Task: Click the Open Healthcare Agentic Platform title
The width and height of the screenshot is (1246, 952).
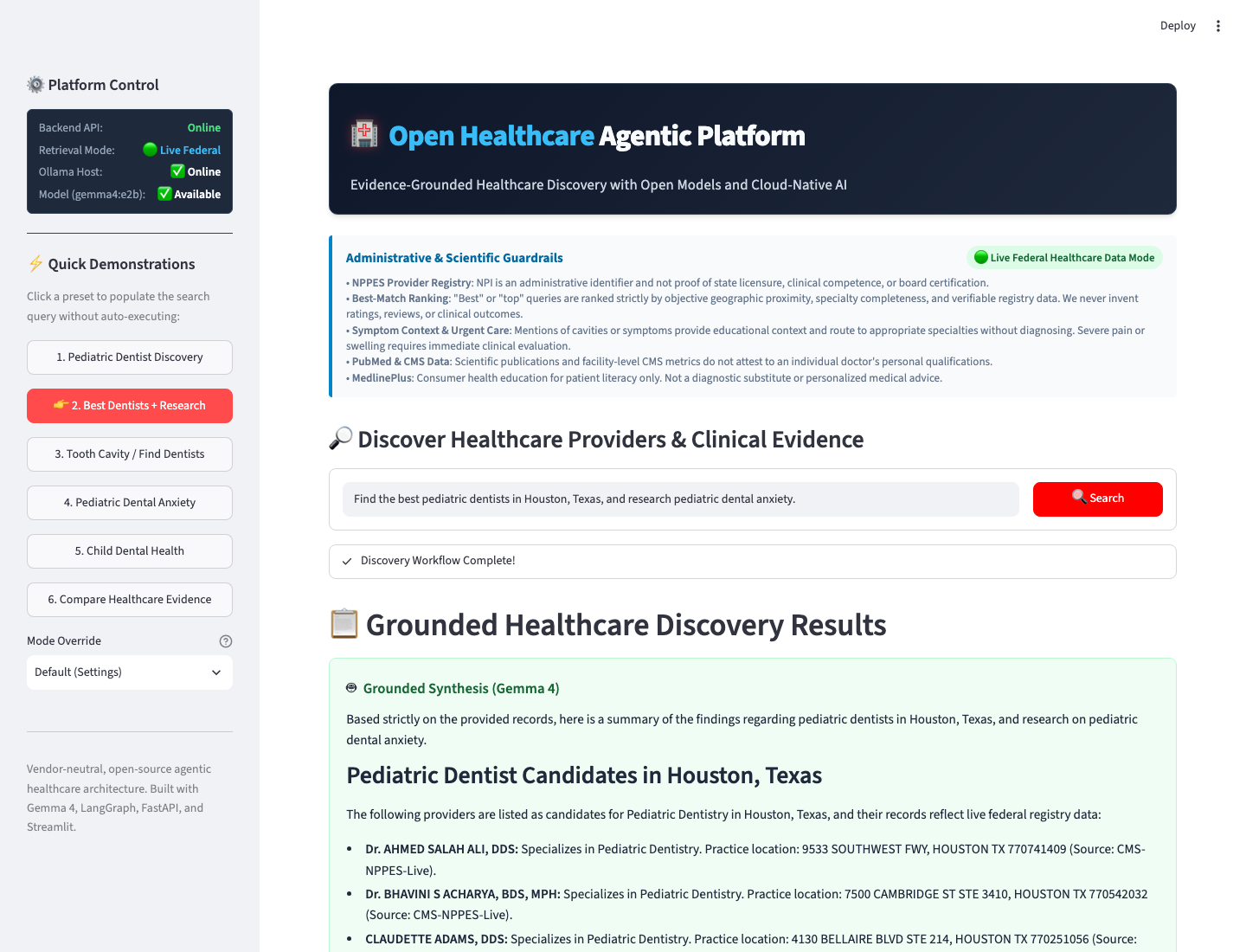Action: point(597,135)
